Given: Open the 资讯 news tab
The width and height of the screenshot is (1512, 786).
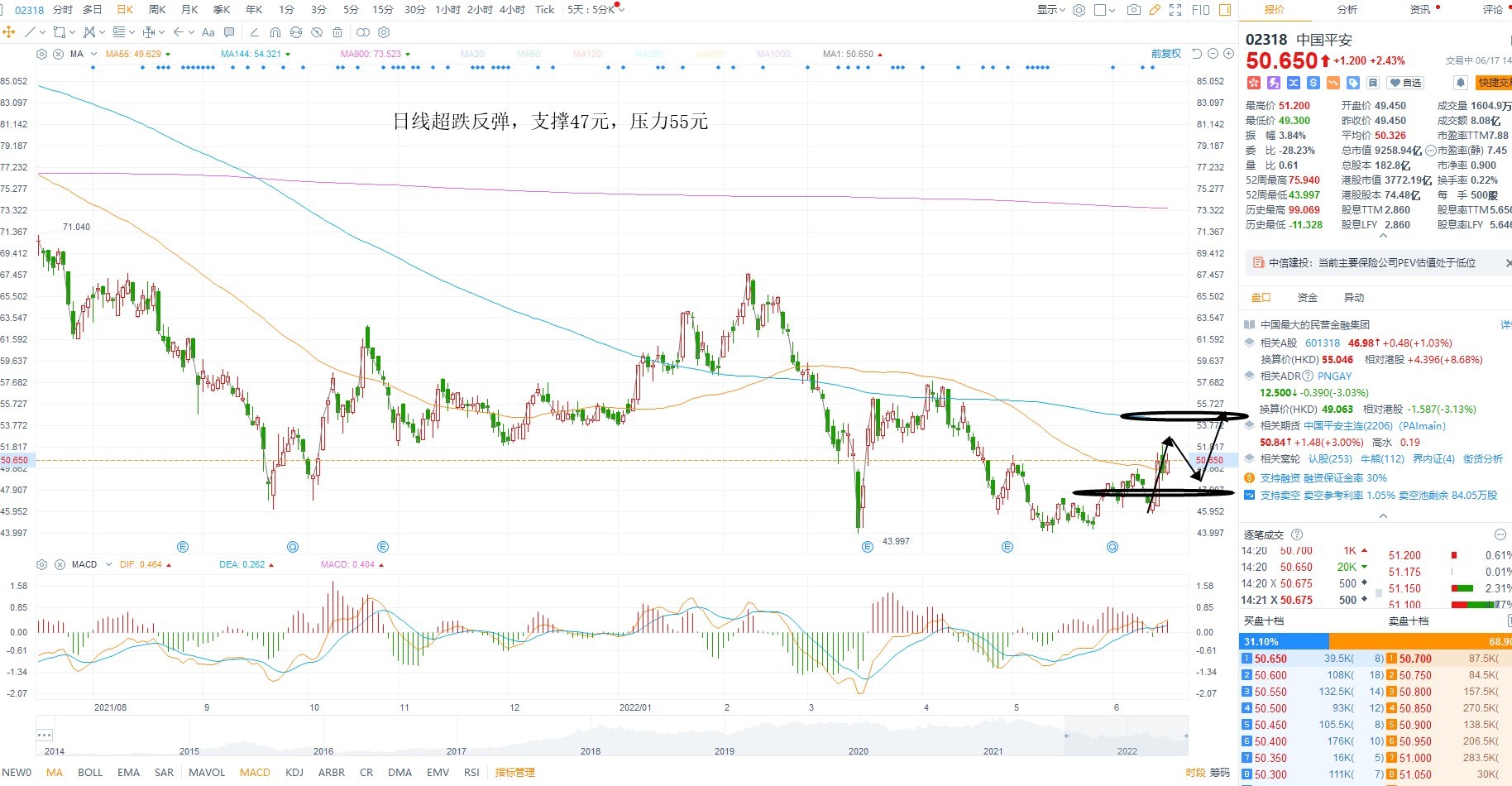Looking at the screenshot, I should coord(1420,10).
